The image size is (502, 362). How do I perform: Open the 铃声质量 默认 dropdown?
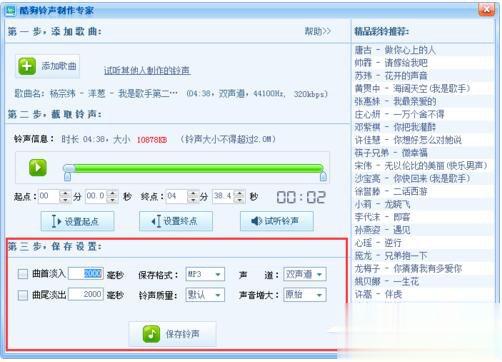pos(205,295)
